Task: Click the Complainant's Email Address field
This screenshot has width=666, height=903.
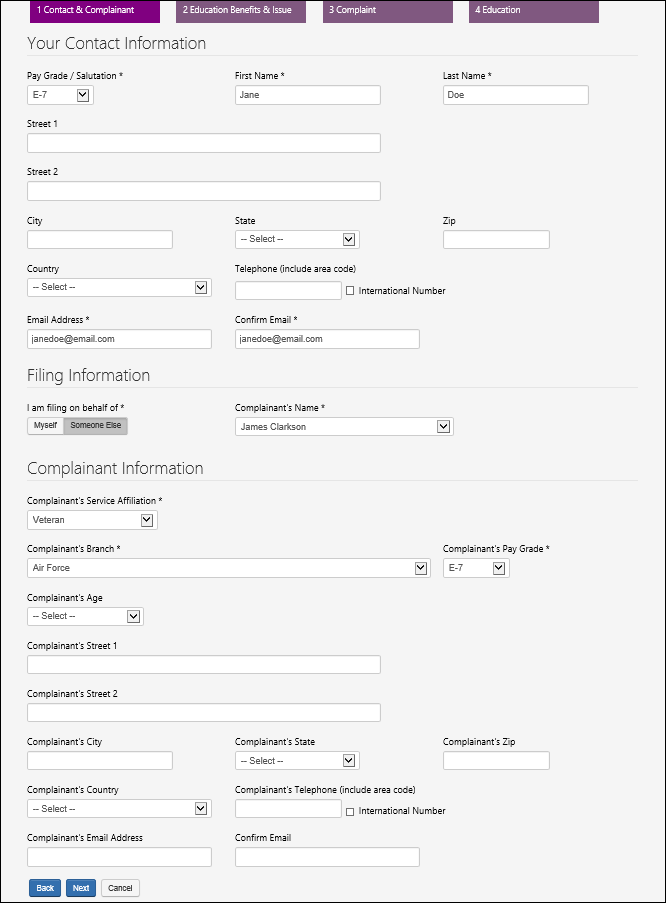Action: [x=119, y=857]
